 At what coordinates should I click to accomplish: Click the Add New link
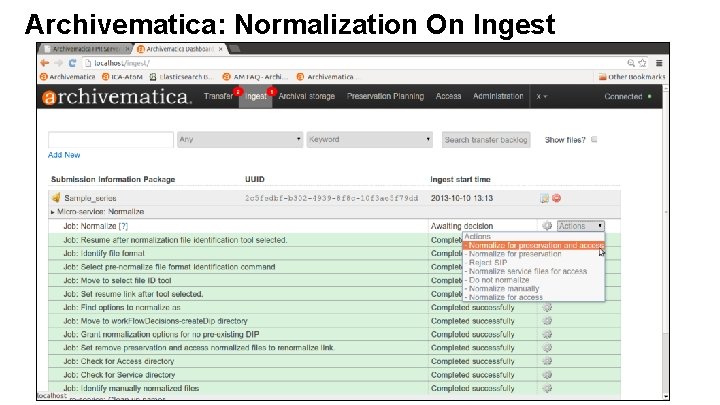pos(64,155)
